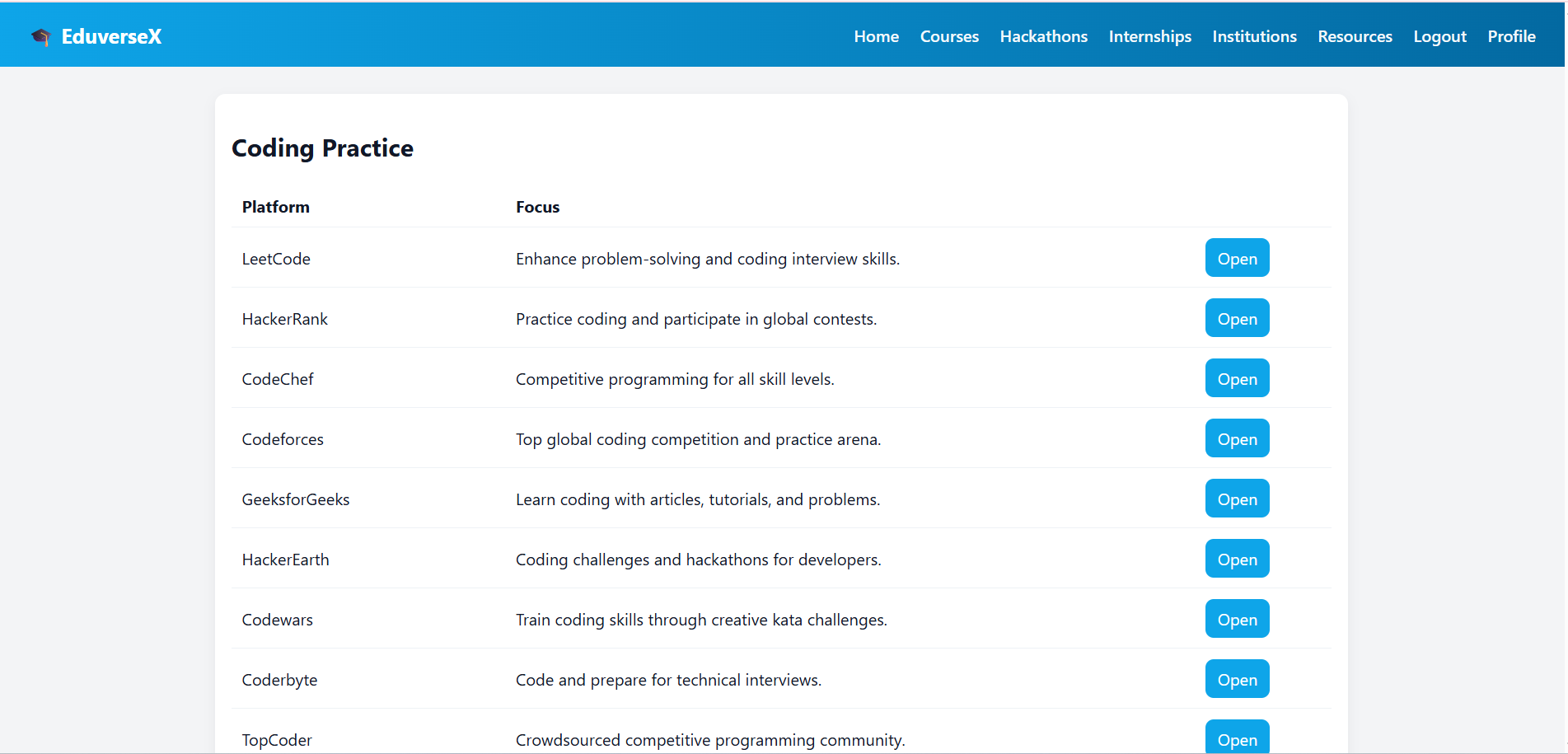This screenshot has width=1568, height=754.
Task: Open the Resources section
Action: (x=1355, y=36)
